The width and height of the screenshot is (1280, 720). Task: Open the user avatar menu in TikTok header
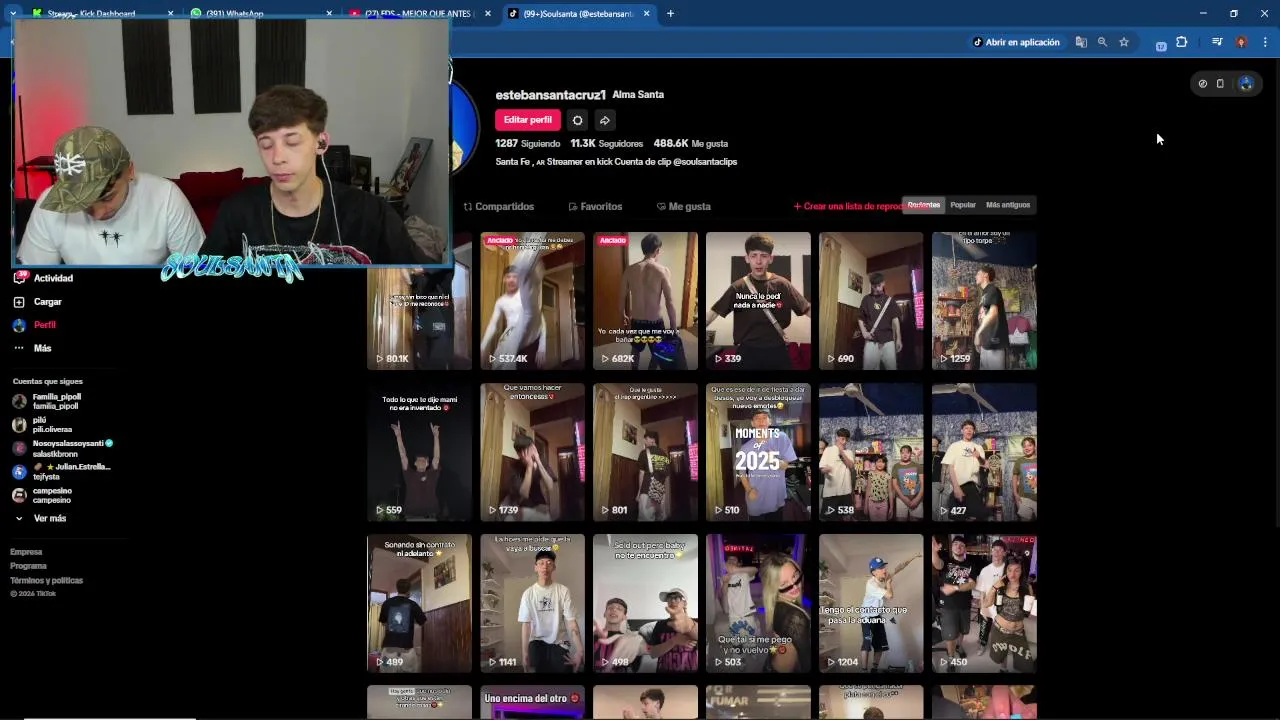(x=1246, y=84)
